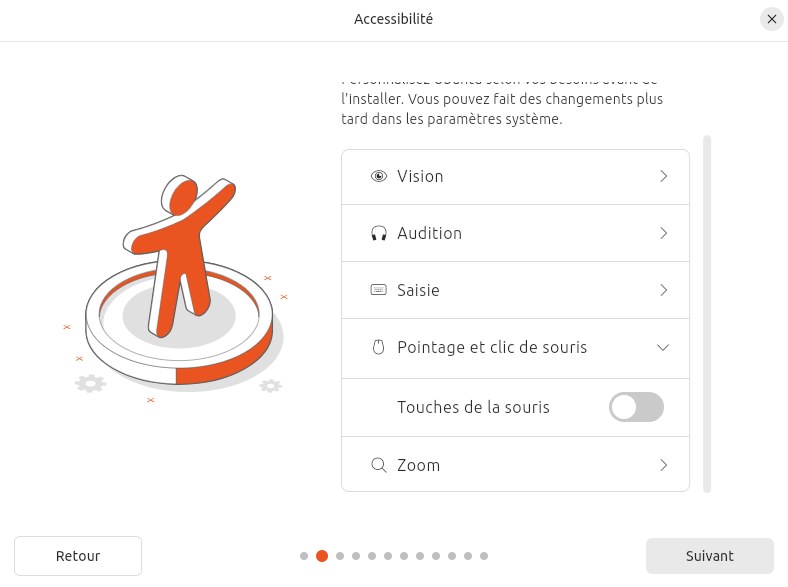Viewport: 788px width, 587px height.
Task: Go back with the Retour button
Action: [x=78, y=556]
